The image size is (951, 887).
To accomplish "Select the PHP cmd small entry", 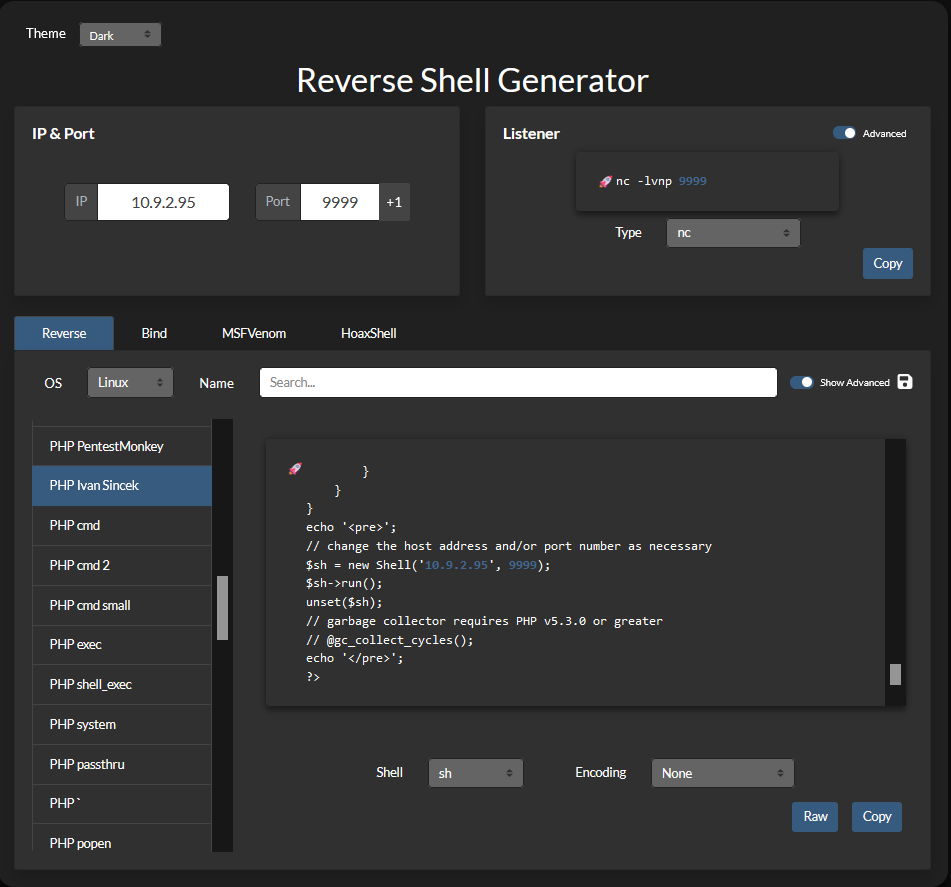I will click(122, 605).
